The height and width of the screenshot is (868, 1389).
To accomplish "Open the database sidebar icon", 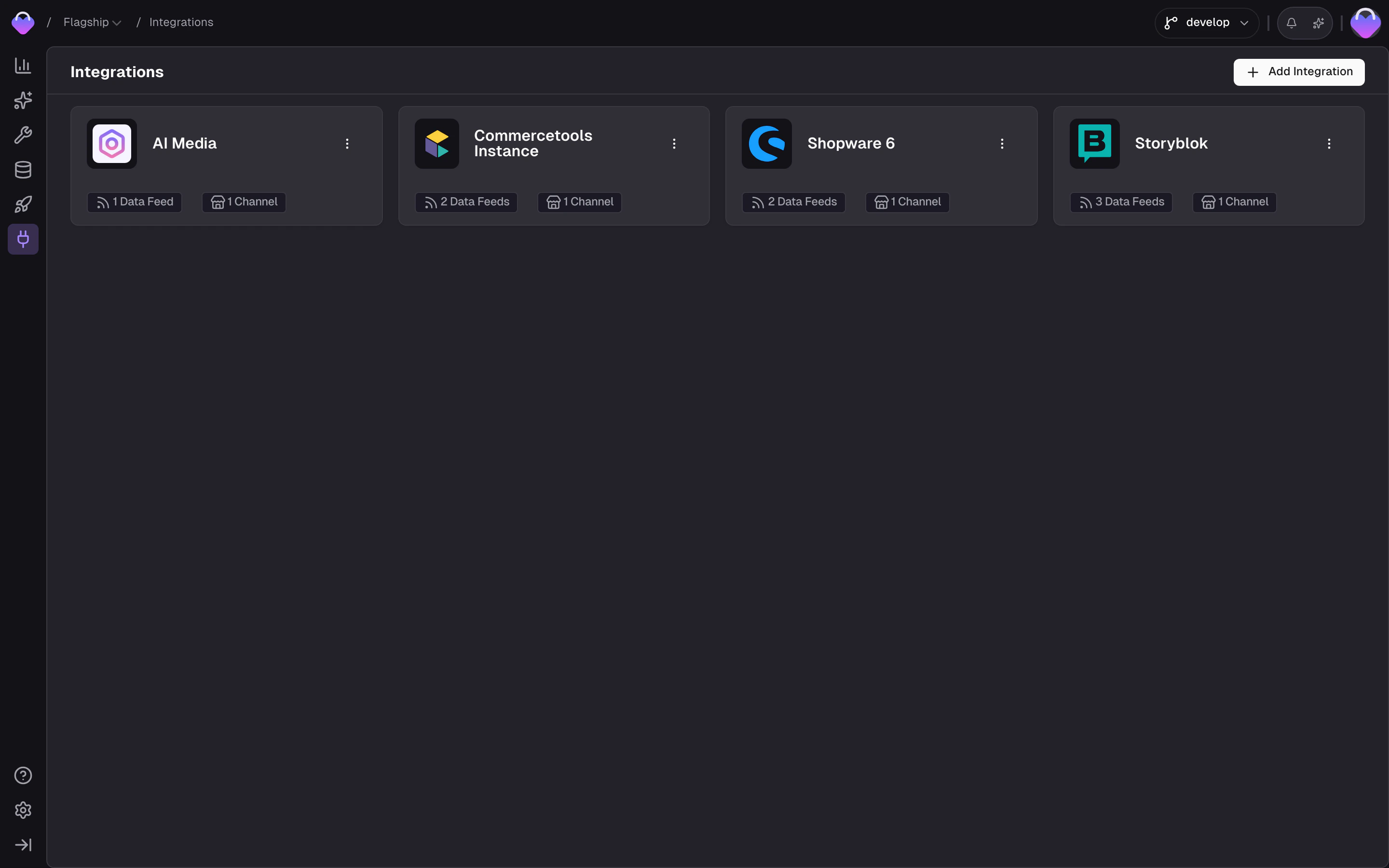I will point(23,170).
